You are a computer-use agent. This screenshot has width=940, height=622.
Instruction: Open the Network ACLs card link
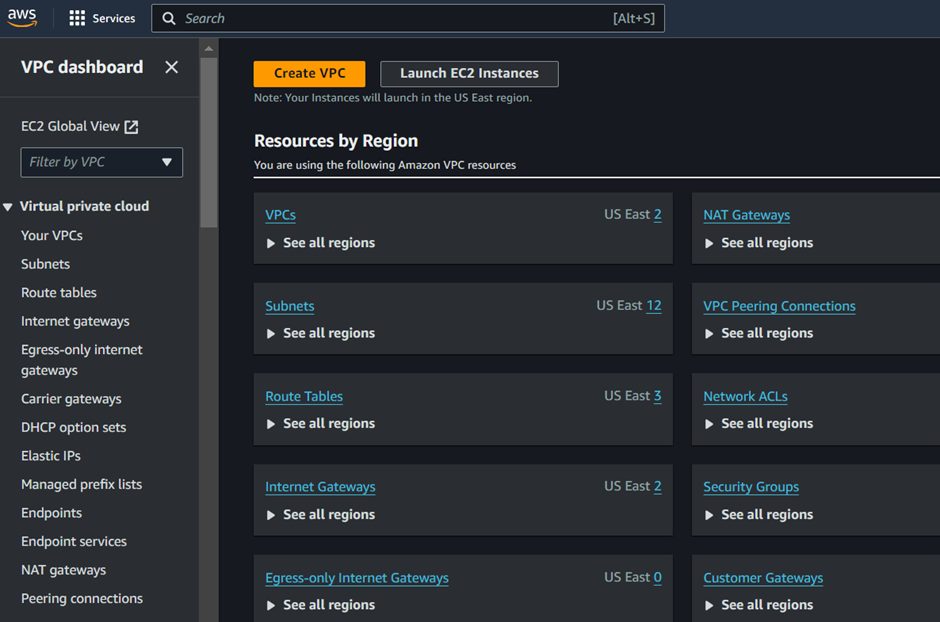745,397
